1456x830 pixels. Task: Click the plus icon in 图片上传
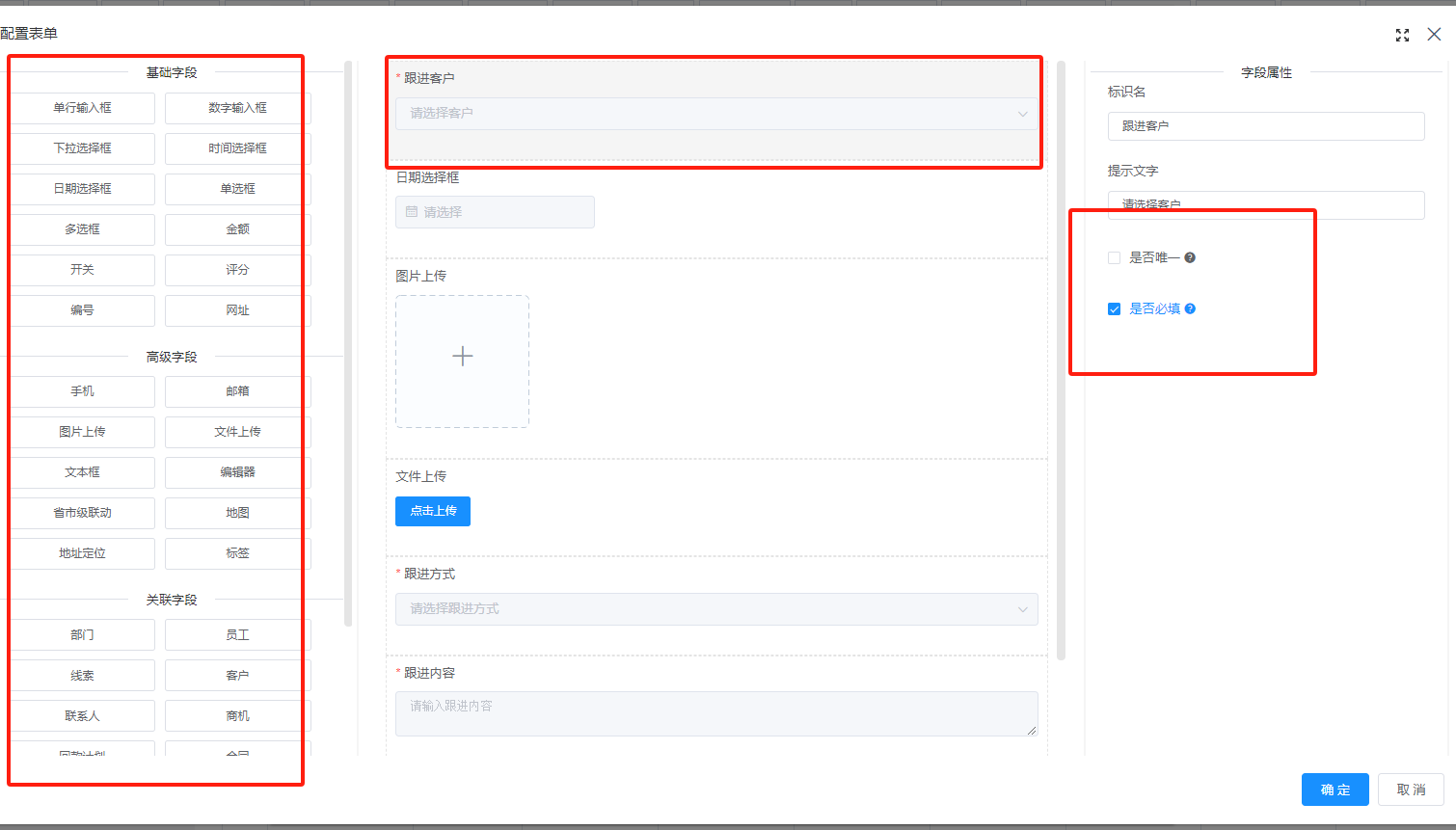click(463, 357)
